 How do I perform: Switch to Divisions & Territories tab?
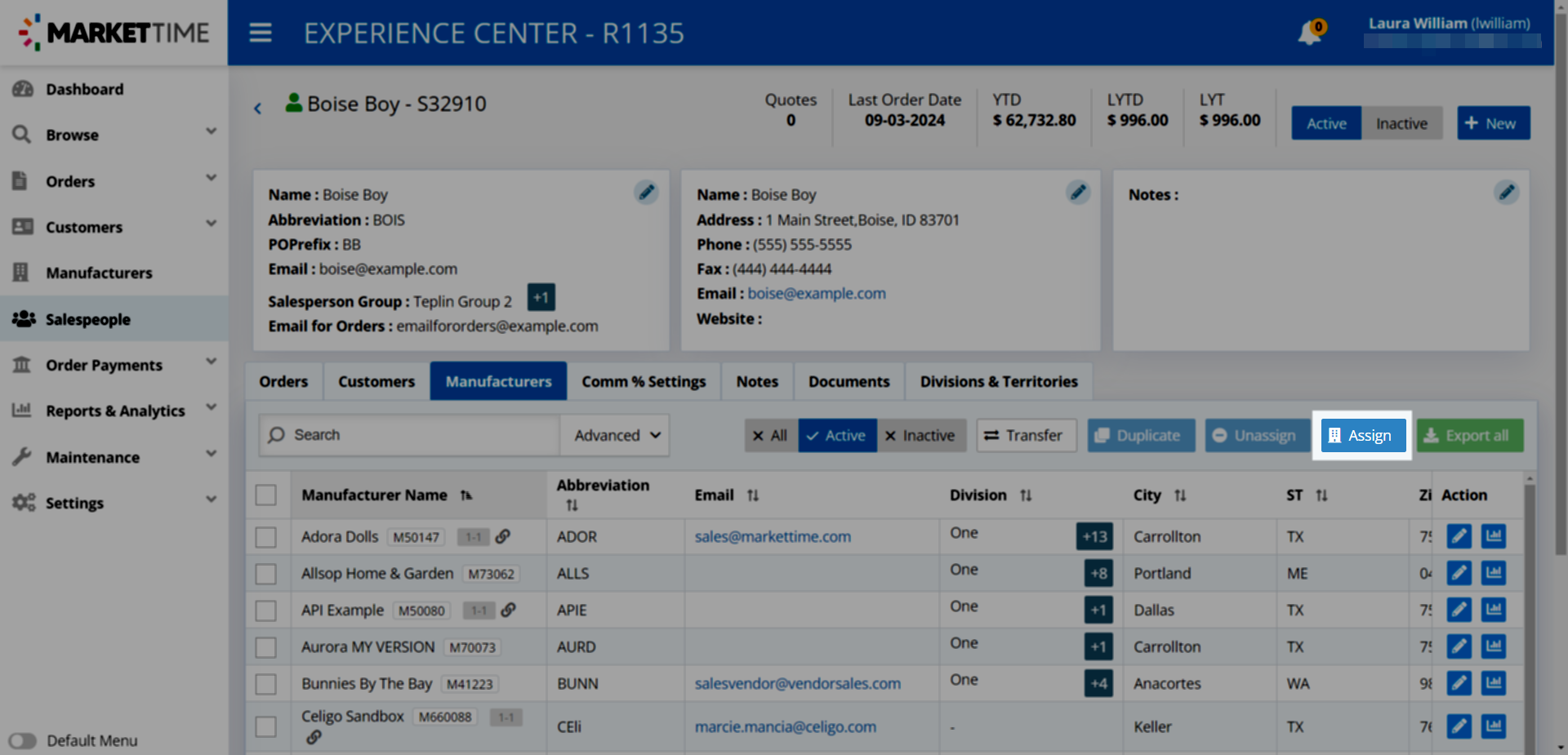pos(999,381)
